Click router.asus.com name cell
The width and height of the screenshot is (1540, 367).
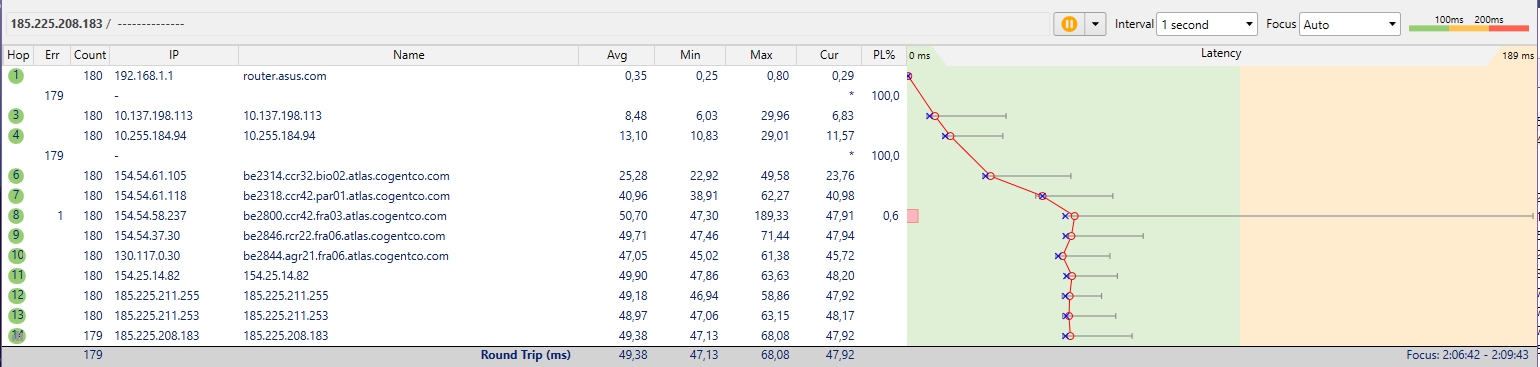pyautogui.click(x=284, y=76)
